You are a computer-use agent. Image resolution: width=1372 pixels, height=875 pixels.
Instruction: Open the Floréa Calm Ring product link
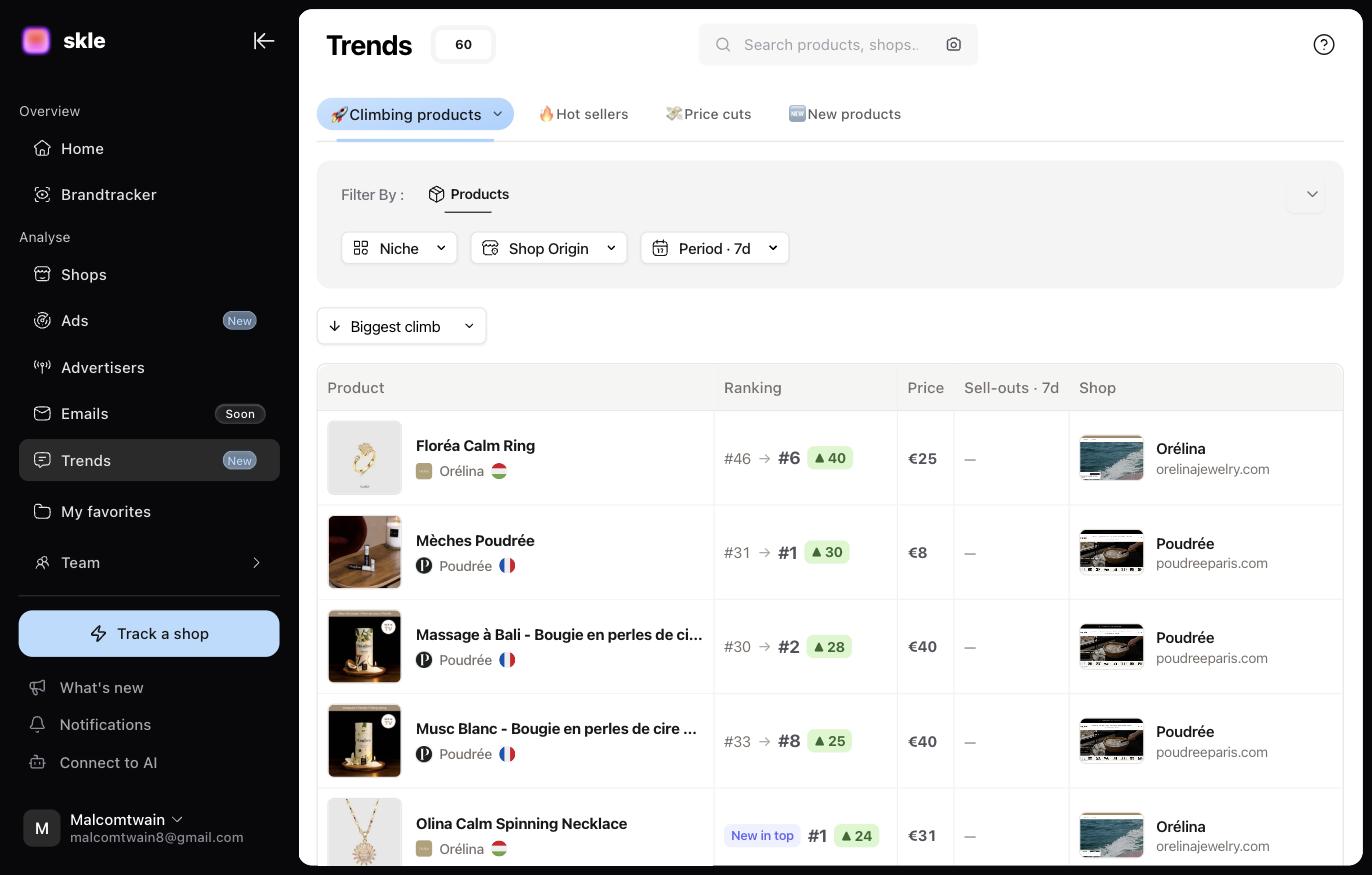point(475,446)
